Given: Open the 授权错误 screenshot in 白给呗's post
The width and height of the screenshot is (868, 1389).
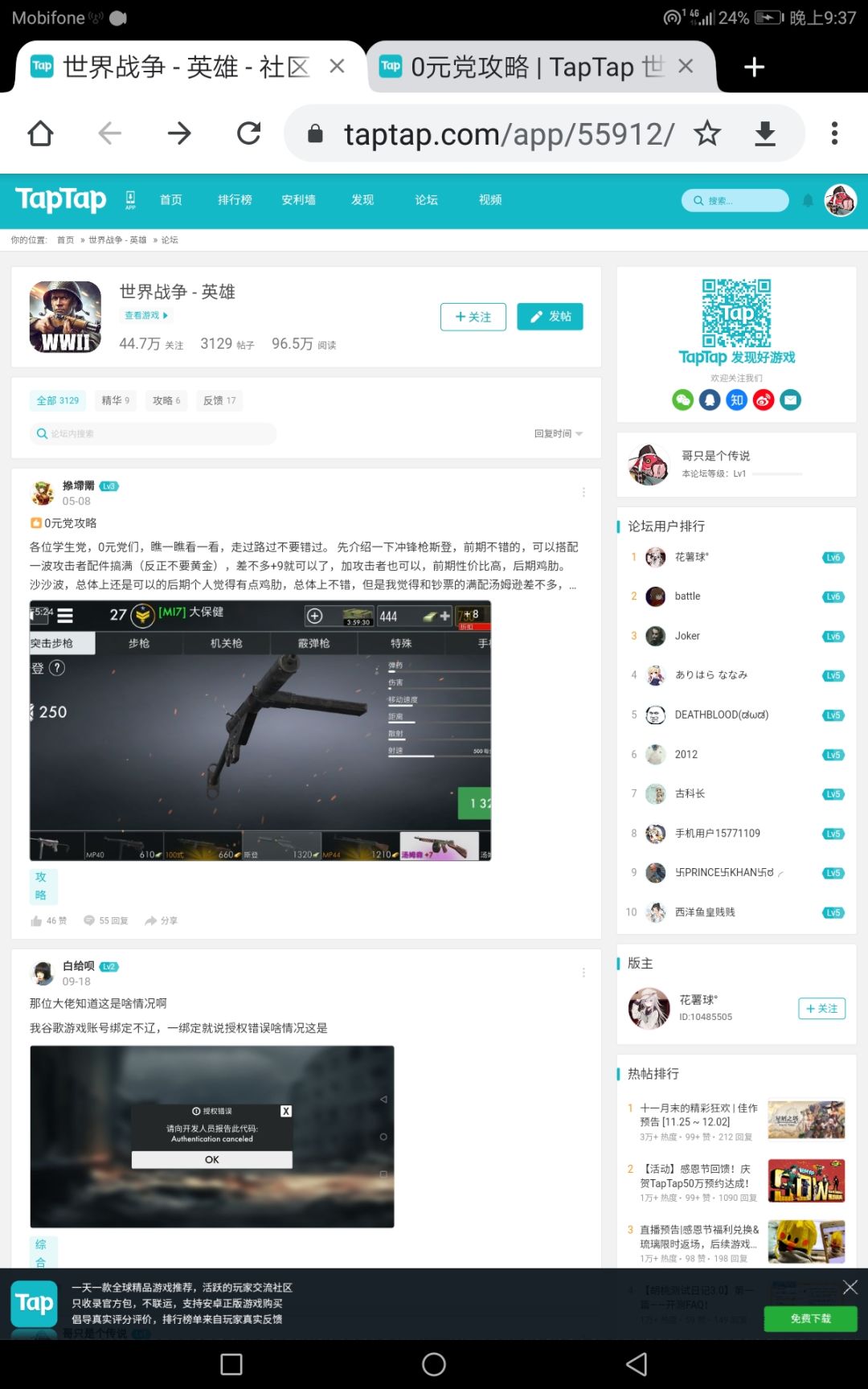Looking at the screenshot, I should 212,1137.
